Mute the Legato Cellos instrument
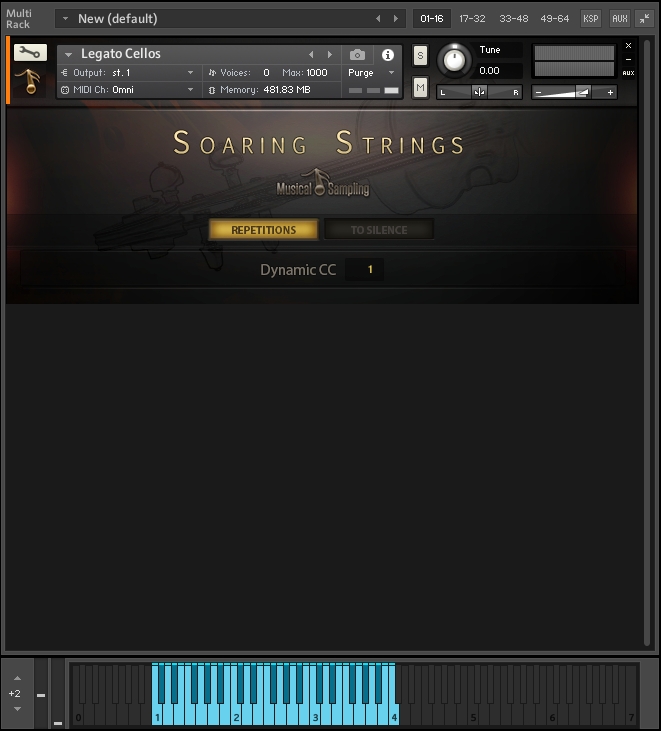This screenshot has width=661, height=731. (420, 87)
